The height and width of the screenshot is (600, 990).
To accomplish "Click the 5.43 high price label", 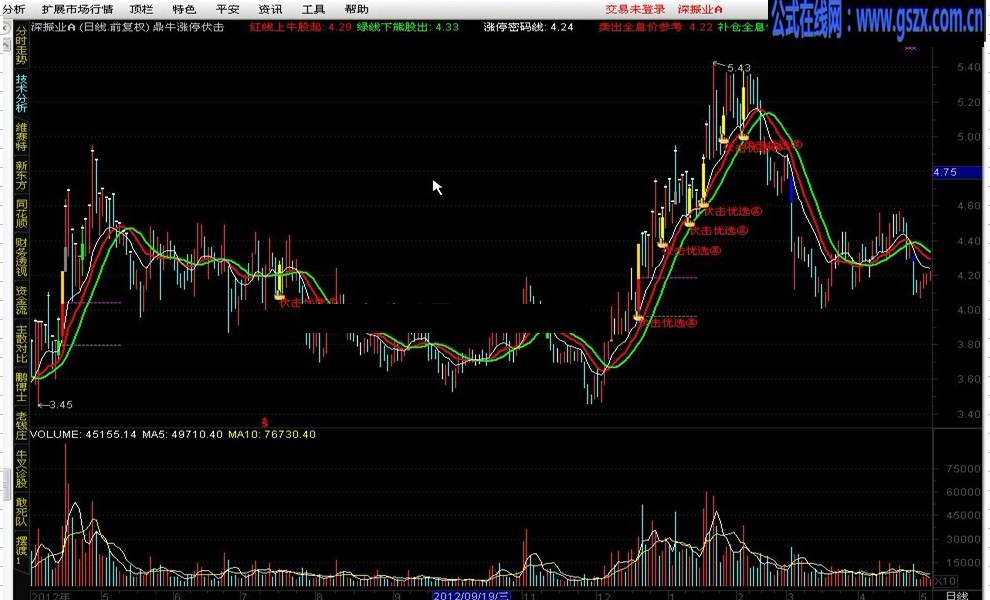I will point(739,68).
